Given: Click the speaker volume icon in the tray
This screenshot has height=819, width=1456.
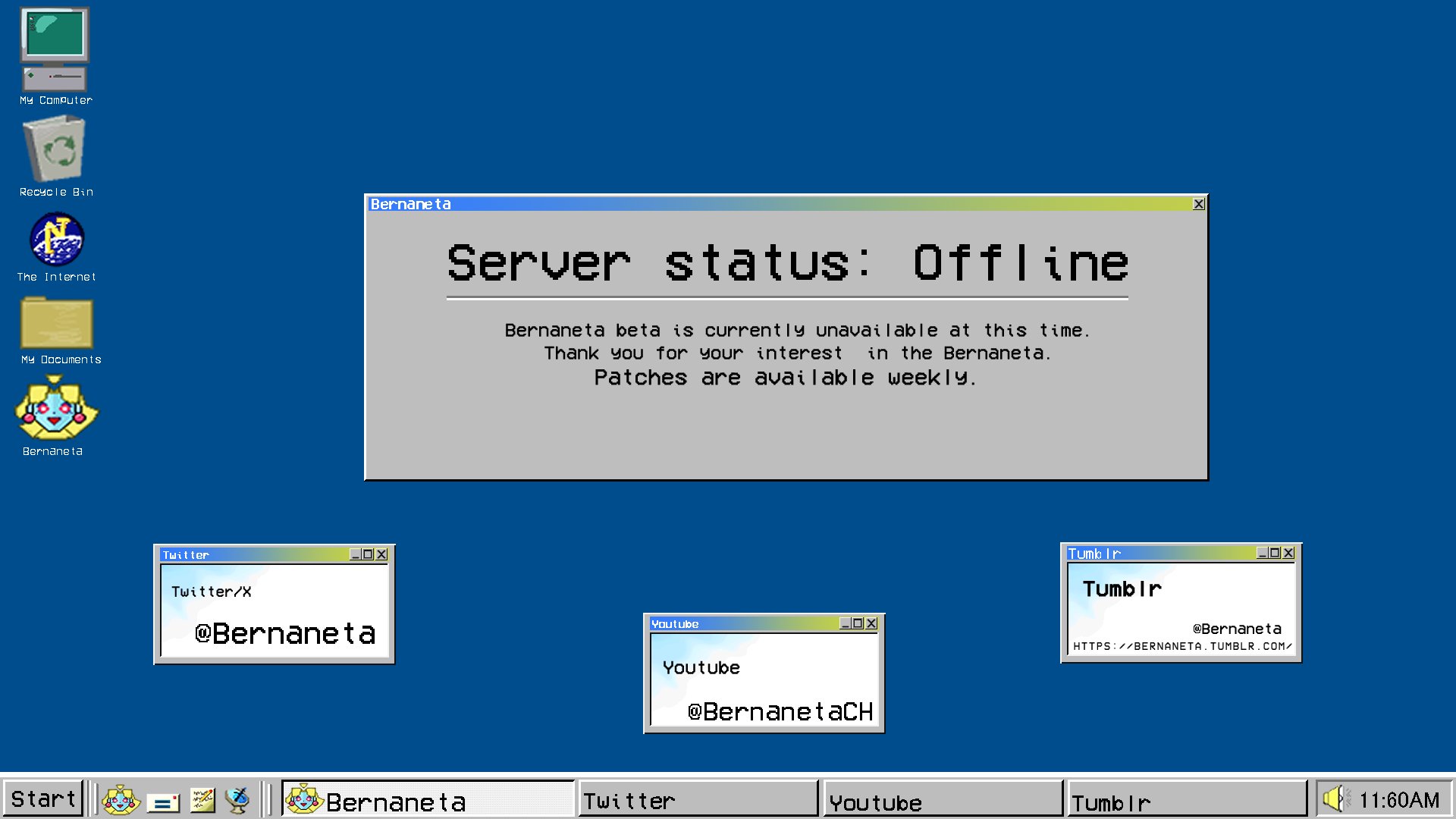Looking at the screenshot, I should tap(1336, 799).
